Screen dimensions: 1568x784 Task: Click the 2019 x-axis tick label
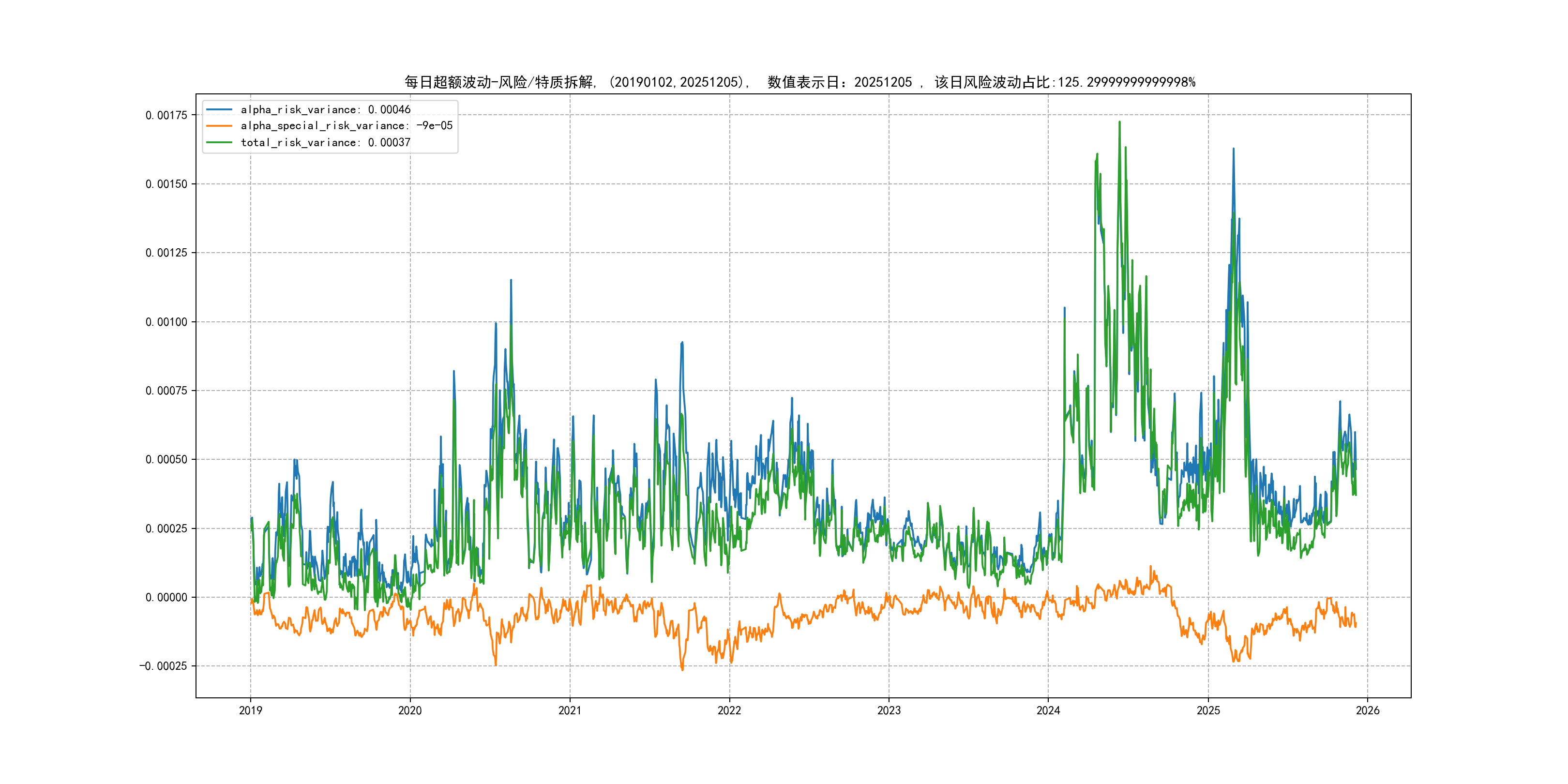coord(250,710)
